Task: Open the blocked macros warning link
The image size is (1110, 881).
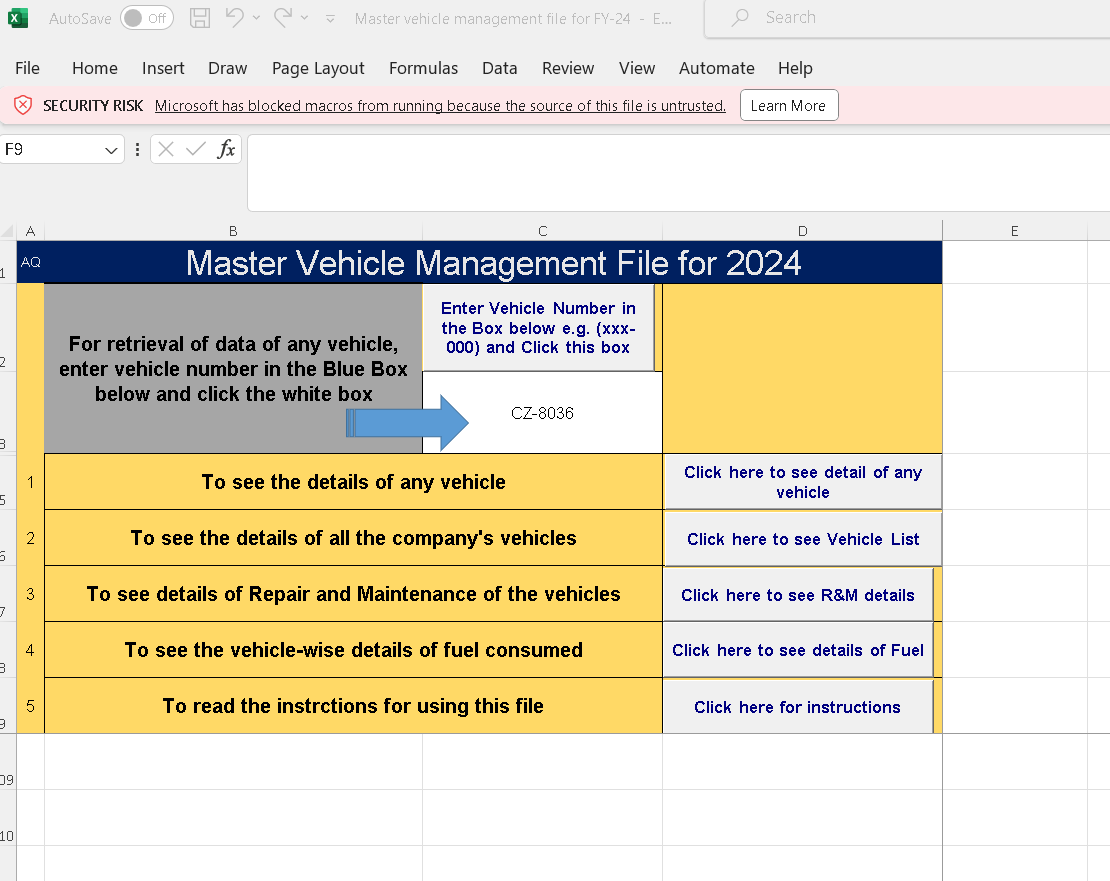Action: tap(440, 105)
